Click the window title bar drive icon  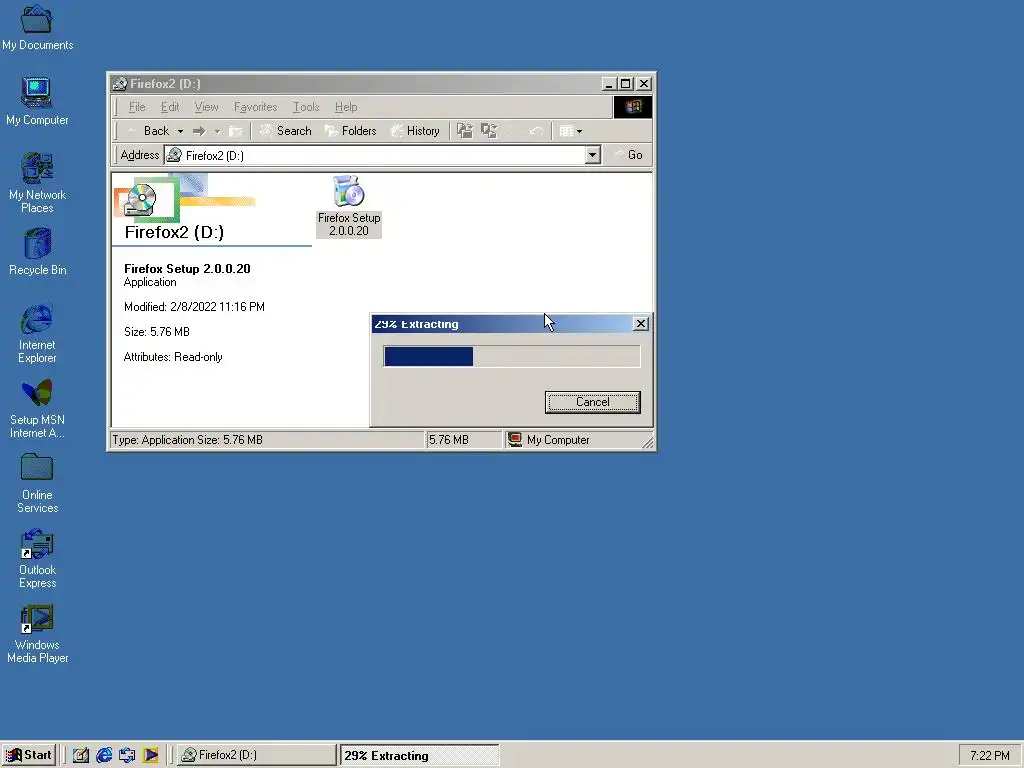[x=120, y=84]
